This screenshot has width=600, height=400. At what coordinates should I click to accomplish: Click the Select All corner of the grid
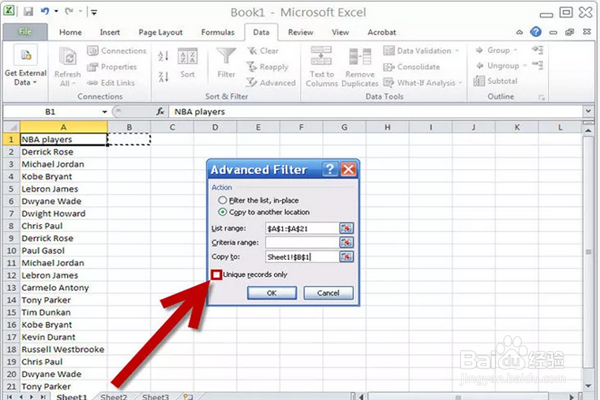(11, 127)
